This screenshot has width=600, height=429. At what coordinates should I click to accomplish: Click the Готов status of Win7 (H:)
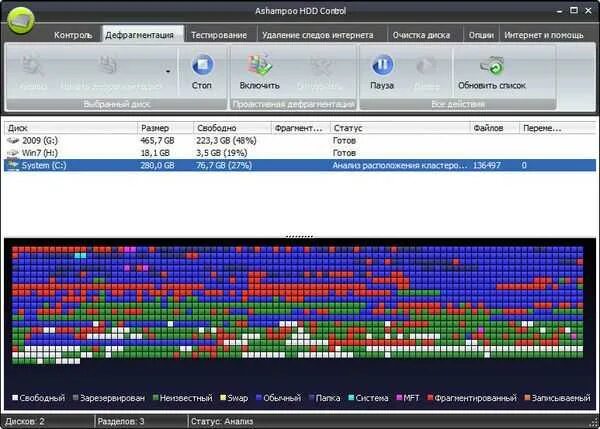(344, 153)
